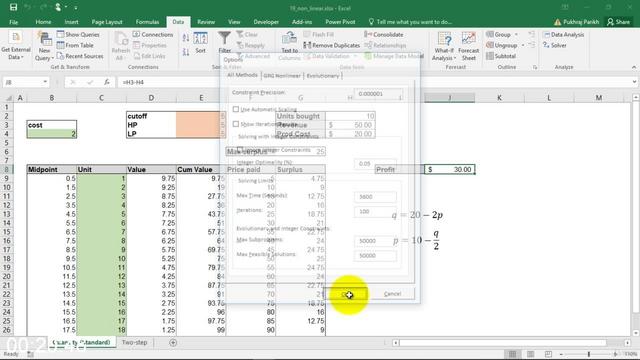
Task: Click the Sort Z to A icon
Action: pos(186,52)
